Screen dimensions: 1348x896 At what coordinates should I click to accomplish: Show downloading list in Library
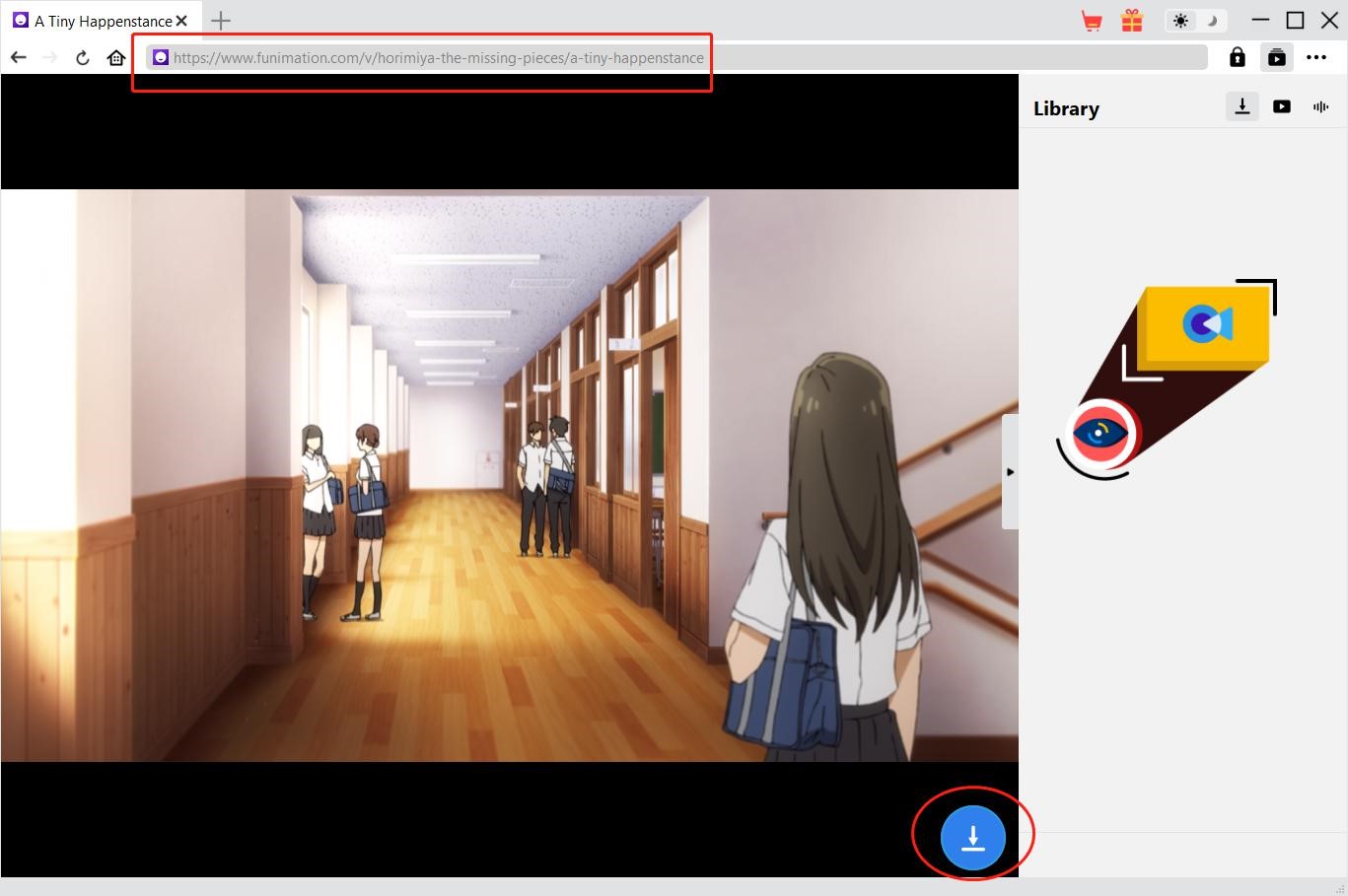[1242, 106]
